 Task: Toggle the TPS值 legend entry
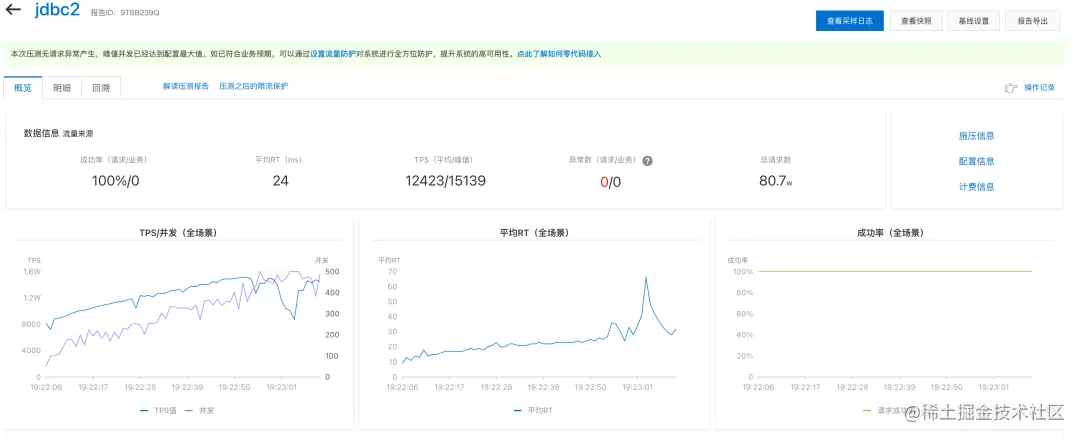pyautogui.click(x=158, y=410)
